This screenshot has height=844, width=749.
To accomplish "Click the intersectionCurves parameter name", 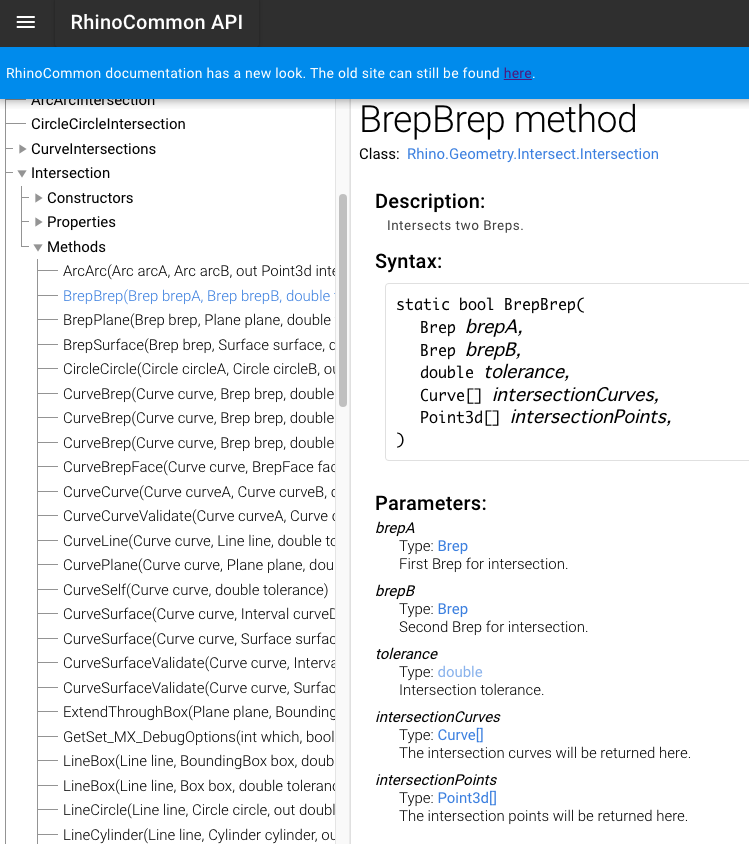I will pyautogui.click(x=438, y=717).
